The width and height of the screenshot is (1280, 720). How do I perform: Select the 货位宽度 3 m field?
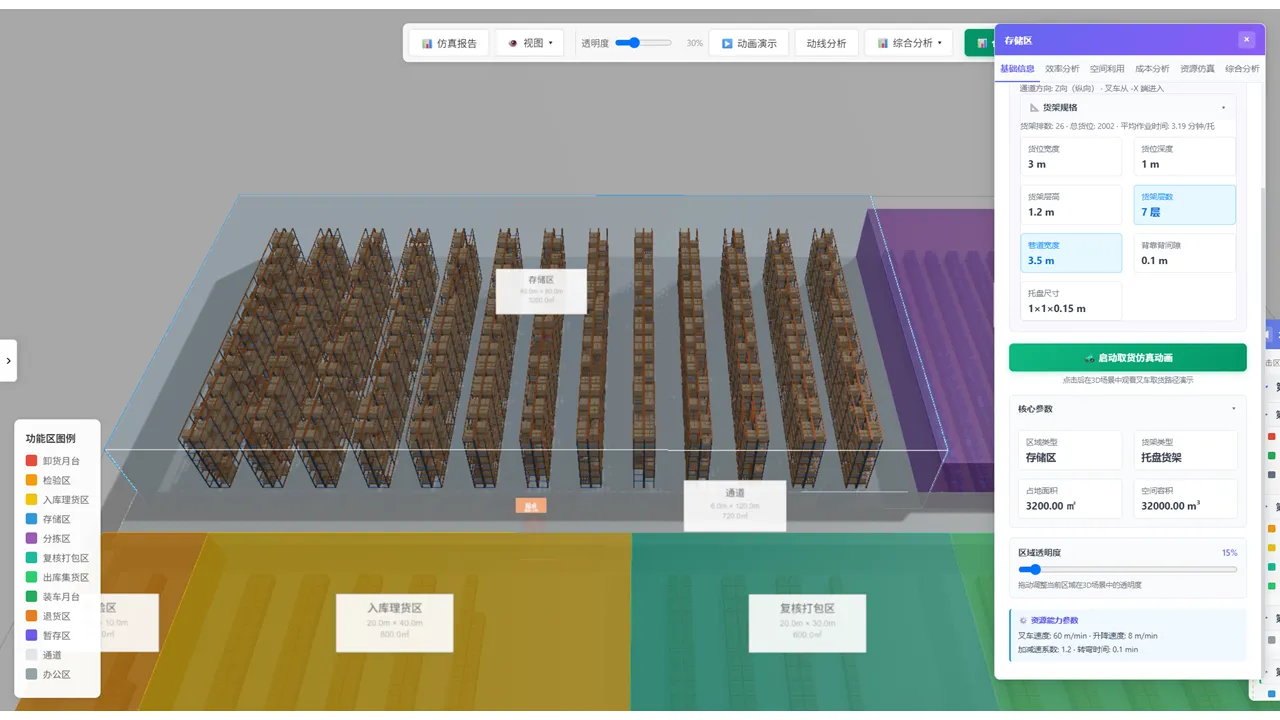click(1071, 157)
